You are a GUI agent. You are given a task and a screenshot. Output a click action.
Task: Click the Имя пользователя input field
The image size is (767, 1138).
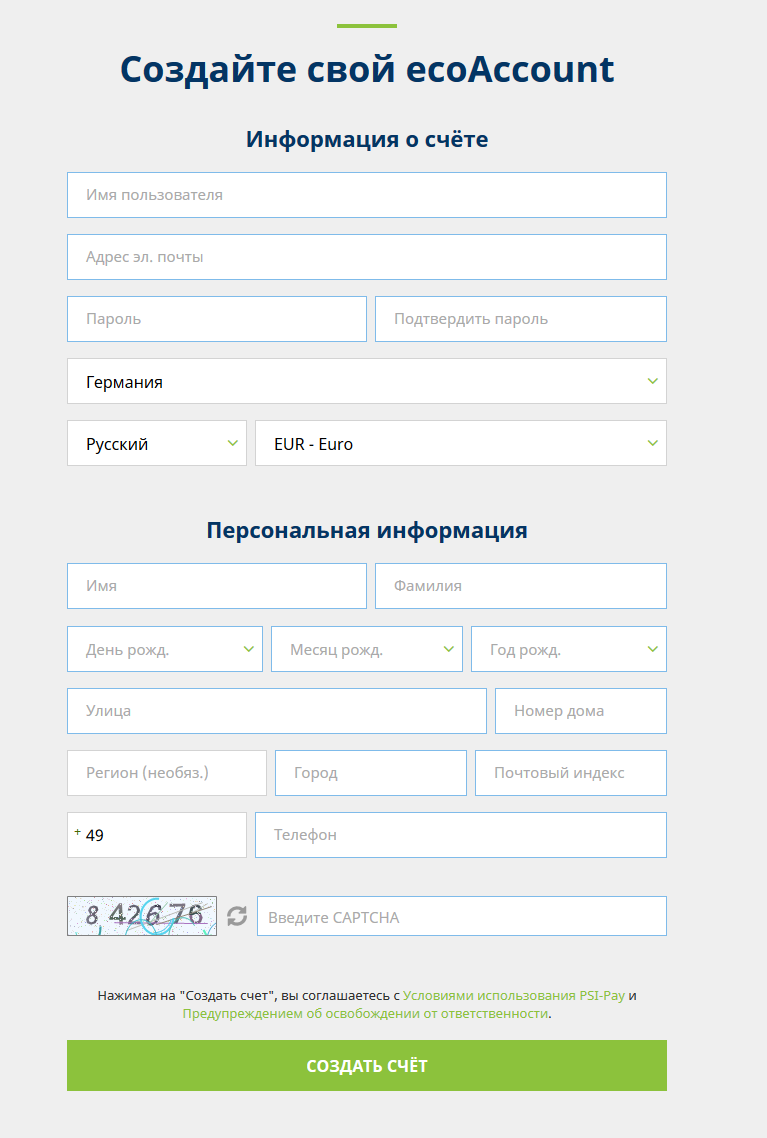click(366, 195)
